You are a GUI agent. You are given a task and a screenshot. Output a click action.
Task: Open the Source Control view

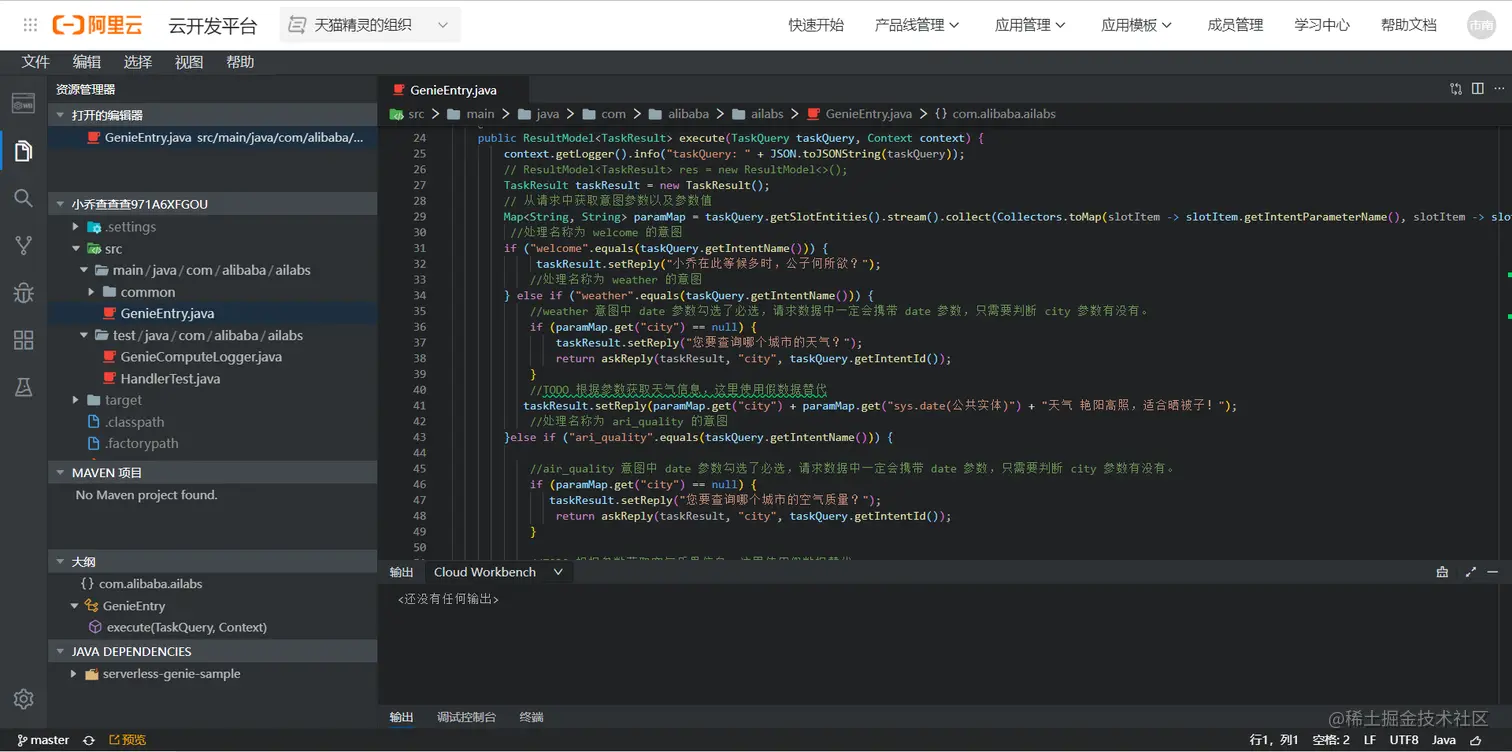[23, 245]
